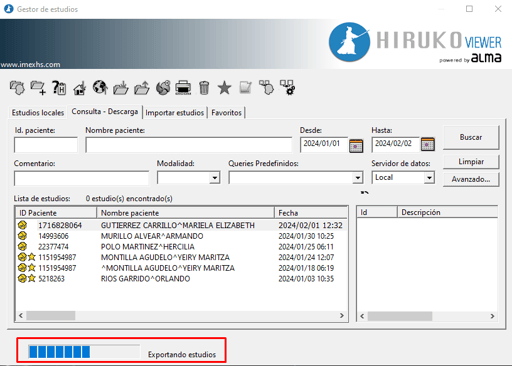Select ^MONTILLA AGUDELO^YEIRY MARITZA name
The image size is (512, 366).
(x=168, y=268)
